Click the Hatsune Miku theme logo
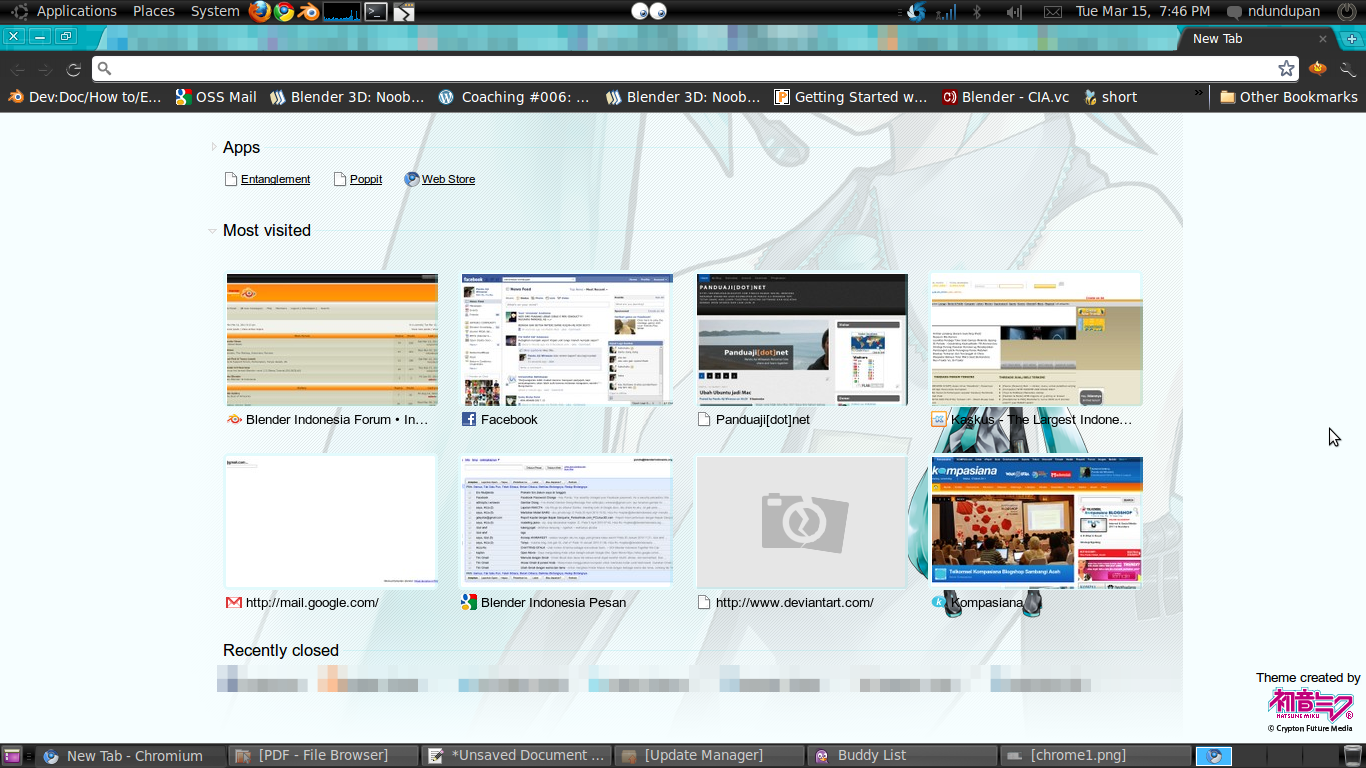This screenshot has height=768, width=1366. pyautogui.click(x=1311, y=705)
